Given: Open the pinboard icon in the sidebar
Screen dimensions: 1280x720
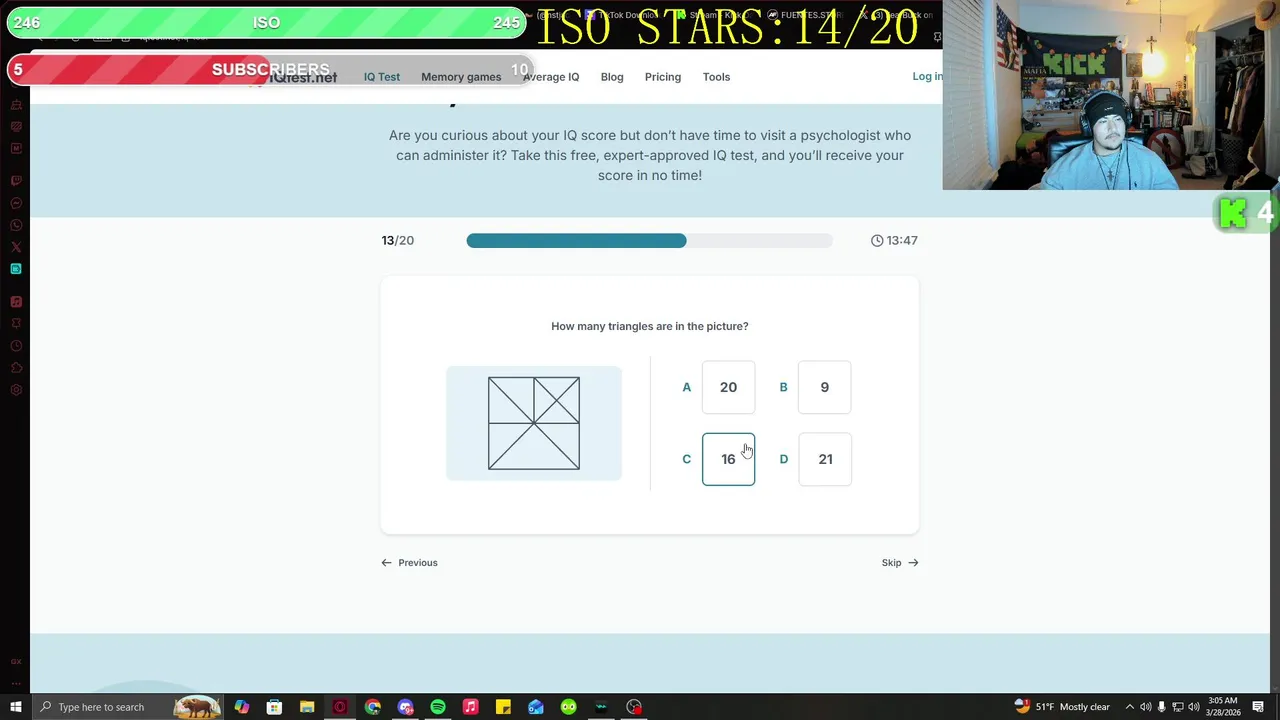Looking at the screenshot, I should coord(16,324).
